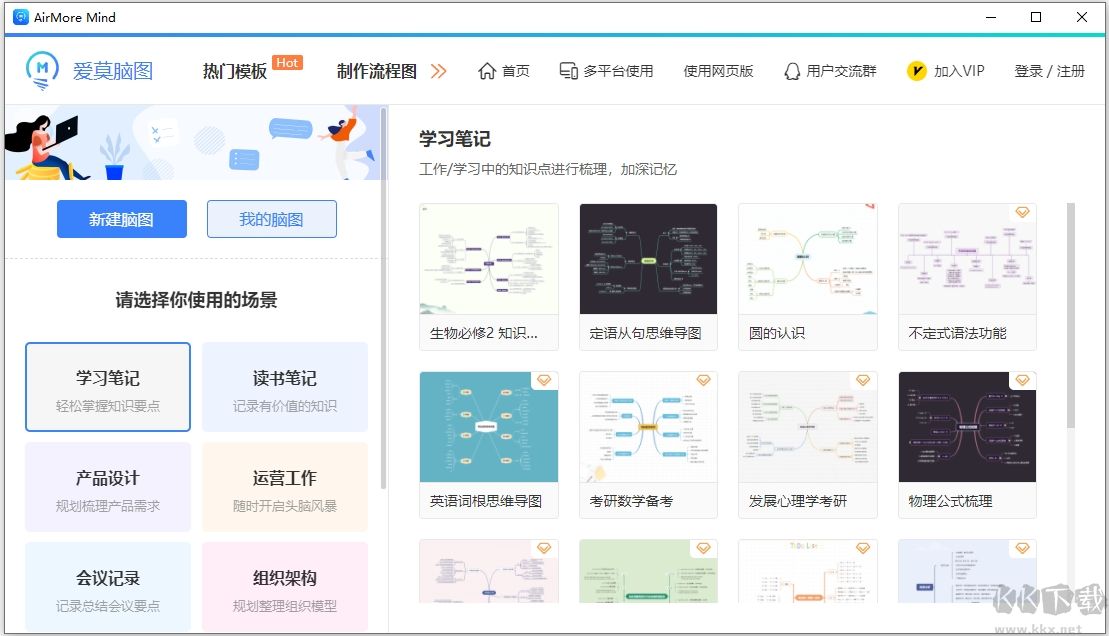Select the 组织架构 scene card

coord(285,586)
